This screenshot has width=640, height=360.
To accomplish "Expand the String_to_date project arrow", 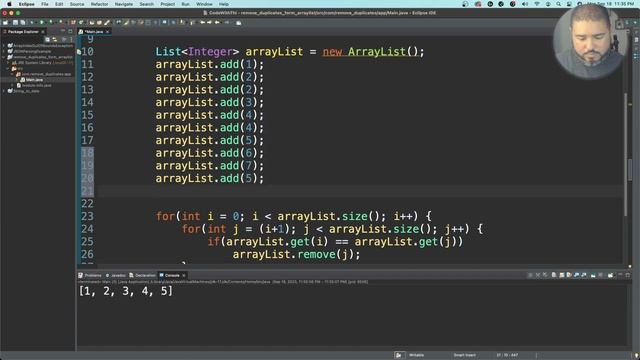I will pos(4,91).
